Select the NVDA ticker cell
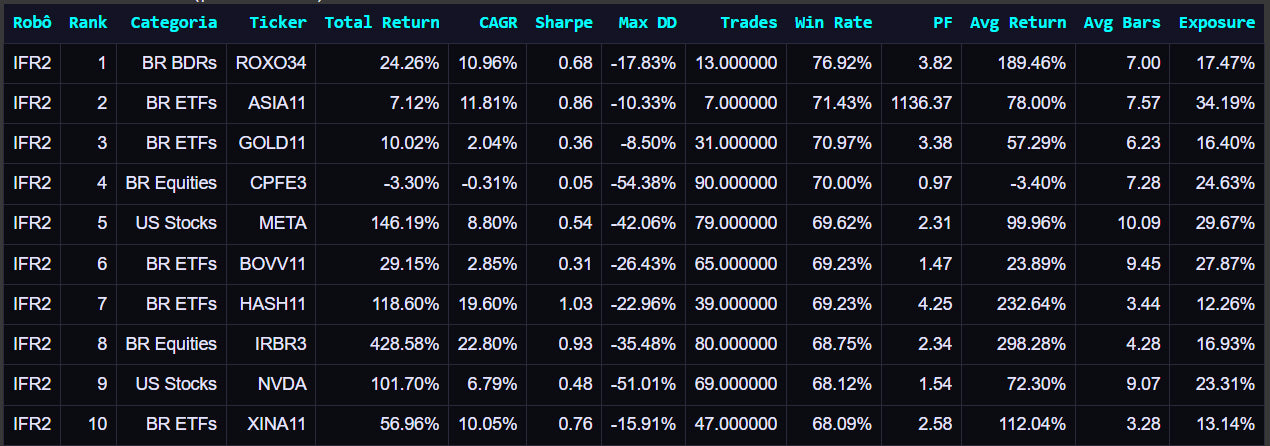 [x=282, y=384]
